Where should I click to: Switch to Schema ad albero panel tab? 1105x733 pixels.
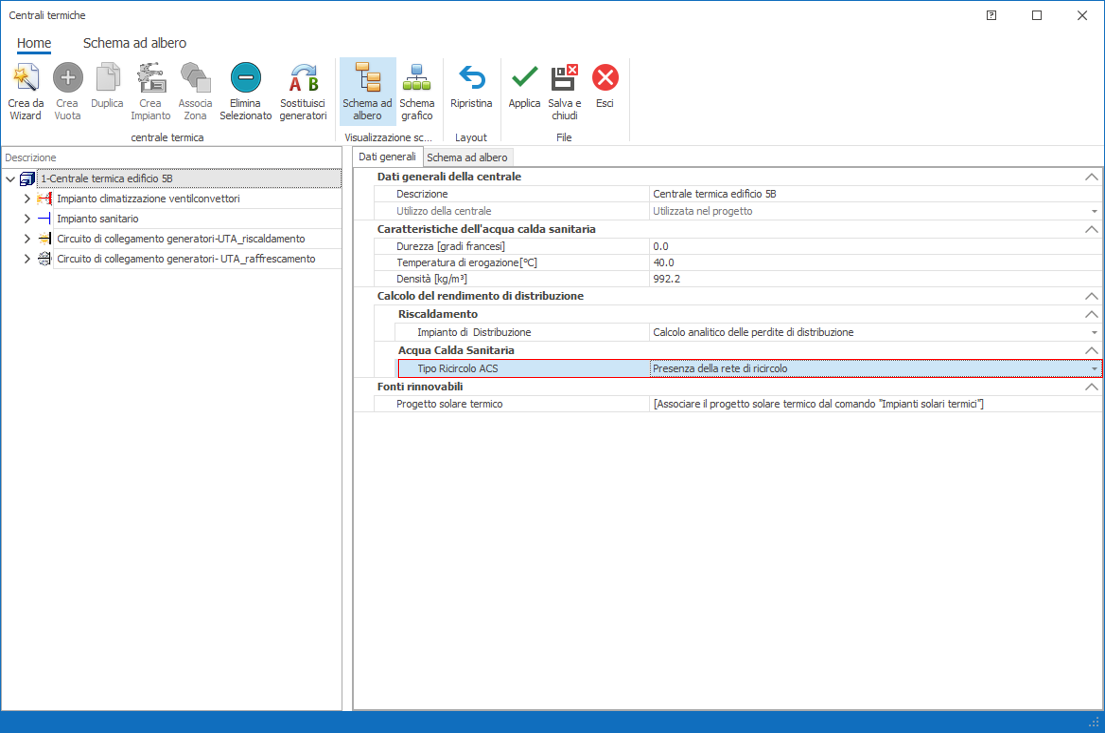click(x=467, y=157)
